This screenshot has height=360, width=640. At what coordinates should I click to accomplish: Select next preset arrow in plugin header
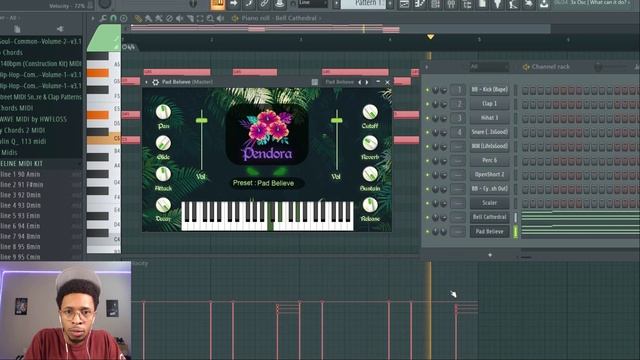point(367,82)
